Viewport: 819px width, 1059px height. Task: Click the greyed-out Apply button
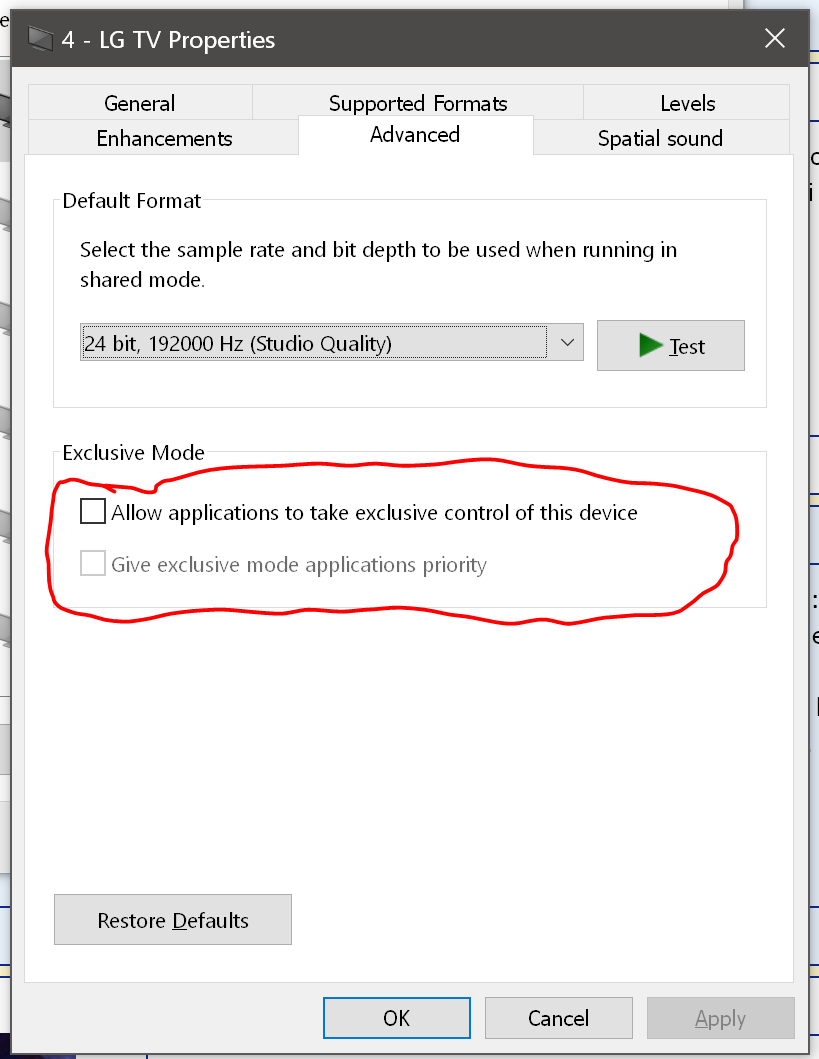tap(720, 1017)
